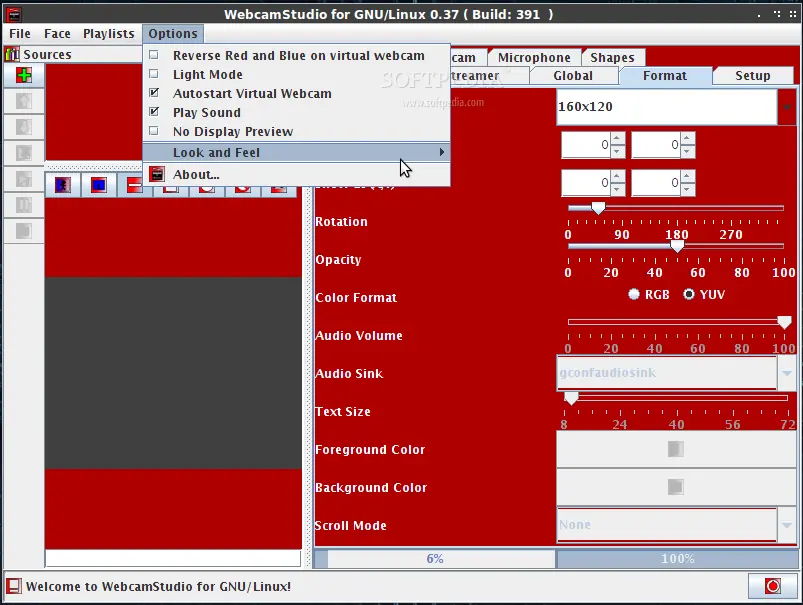Click the Opacity label

(339, 260)
